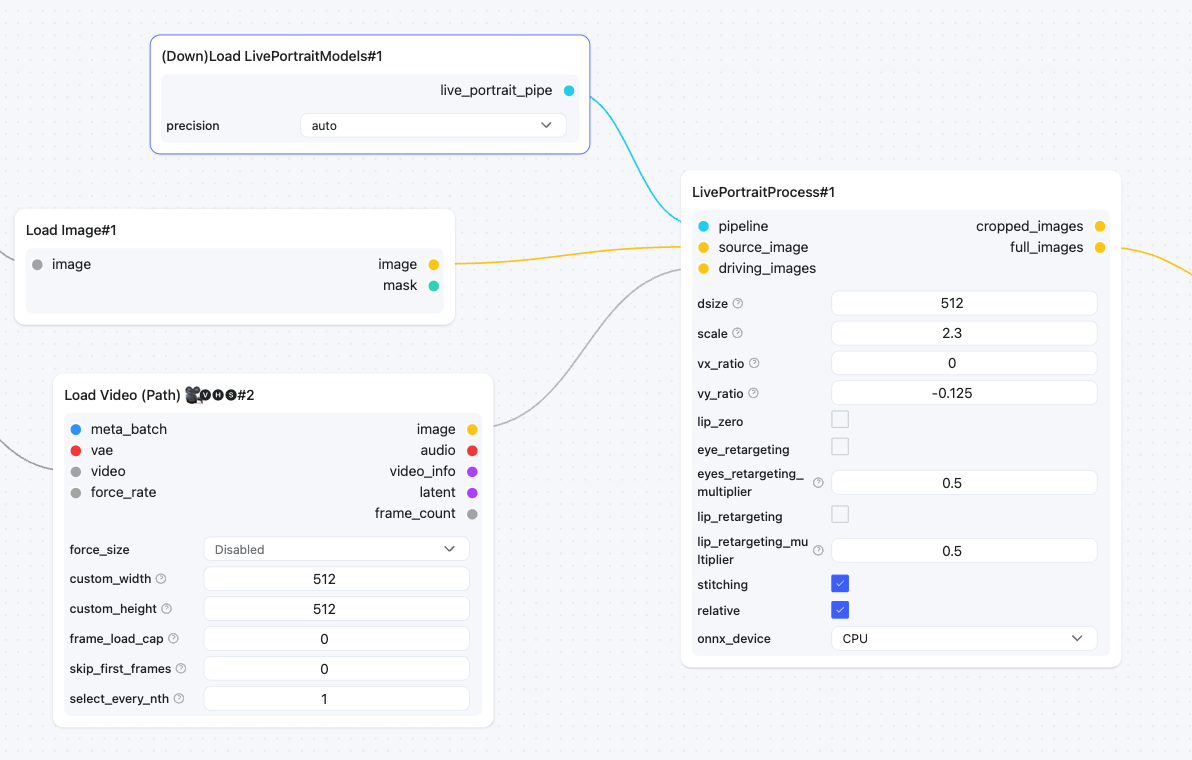This screenshot has height=760, width=1192.
Task: Open the onnx_device dropdown set to CPU
Action: tap(963, 638)
